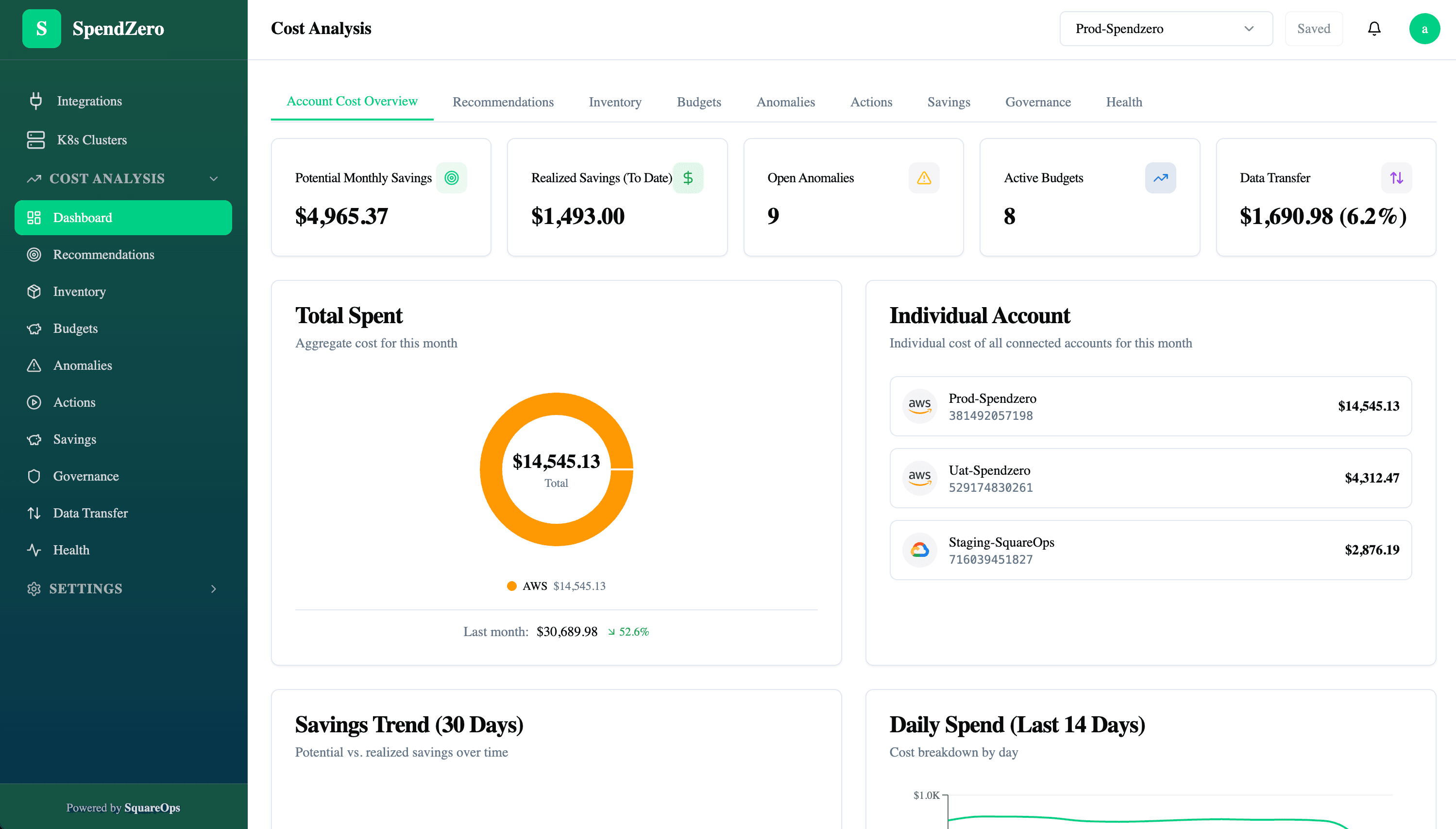Collapse the COST ANALYSIS section chevron
This screenshot has width=1456, height=829.
(x=214, y=179)
